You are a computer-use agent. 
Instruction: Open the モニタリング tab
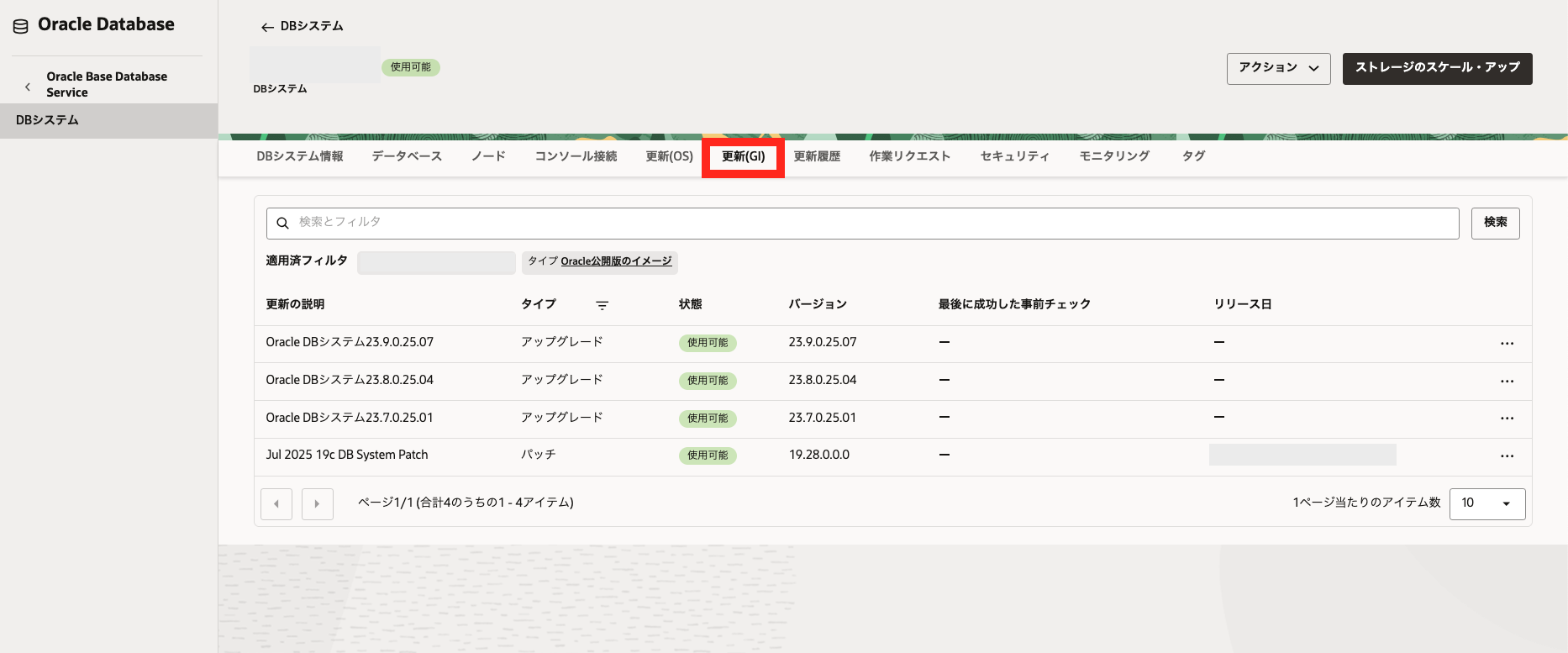(x=1114, y=156)
